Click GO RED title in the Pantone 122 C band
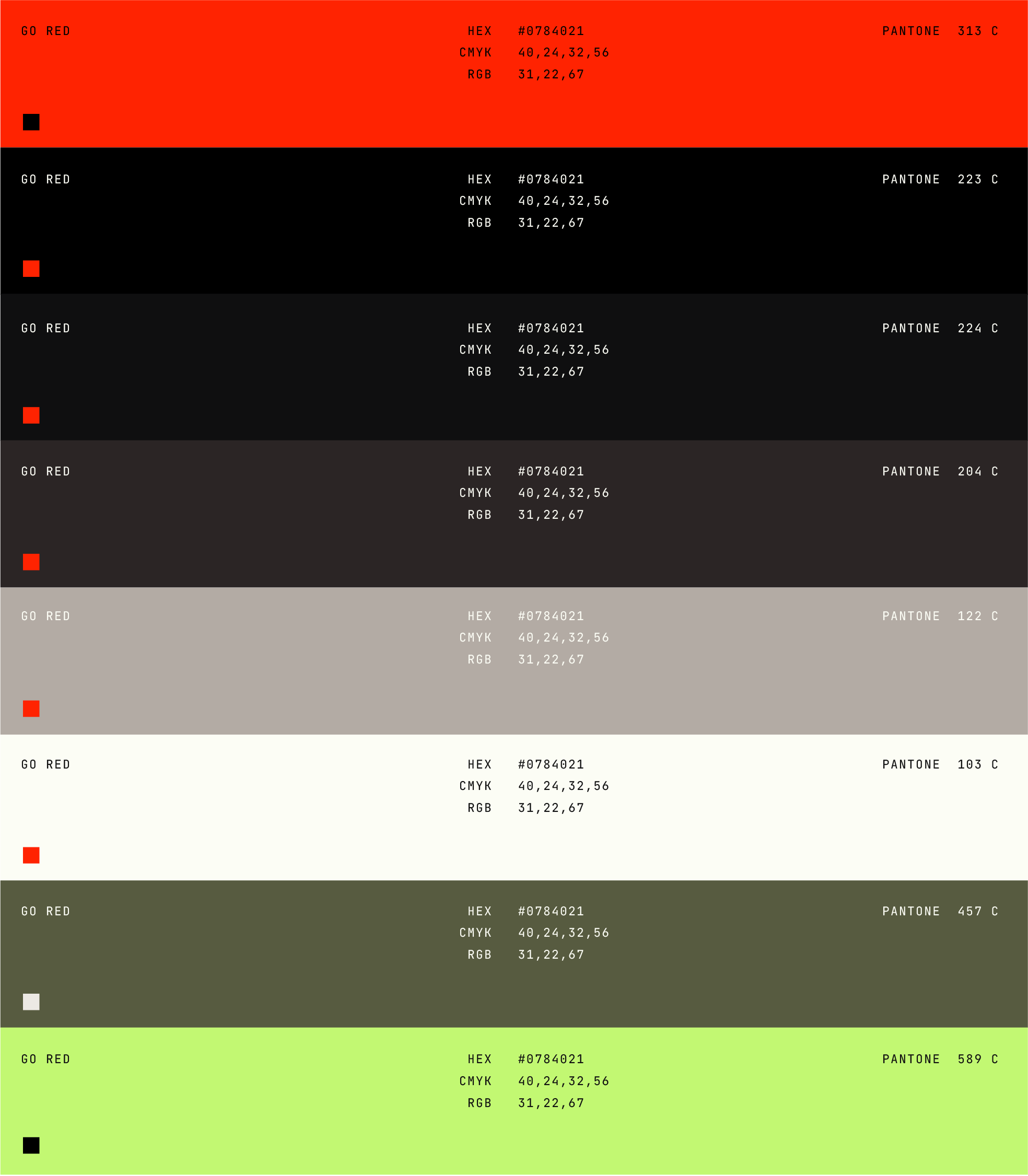Viewport: 1028px width, 1176px height. [x=46, y=616]
